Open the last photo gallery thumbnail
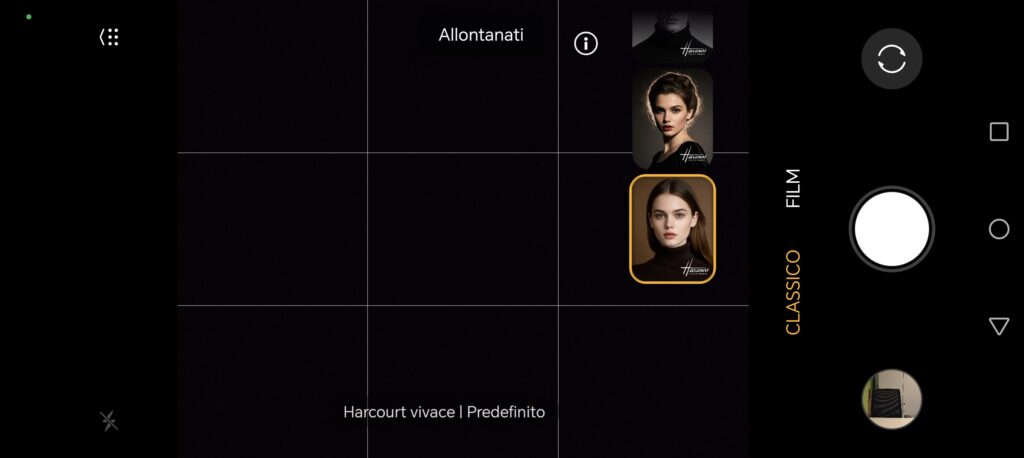Image resolution: width=1024 pixels, height=458 pixels. pyautogui.click(x=891, y=399)
